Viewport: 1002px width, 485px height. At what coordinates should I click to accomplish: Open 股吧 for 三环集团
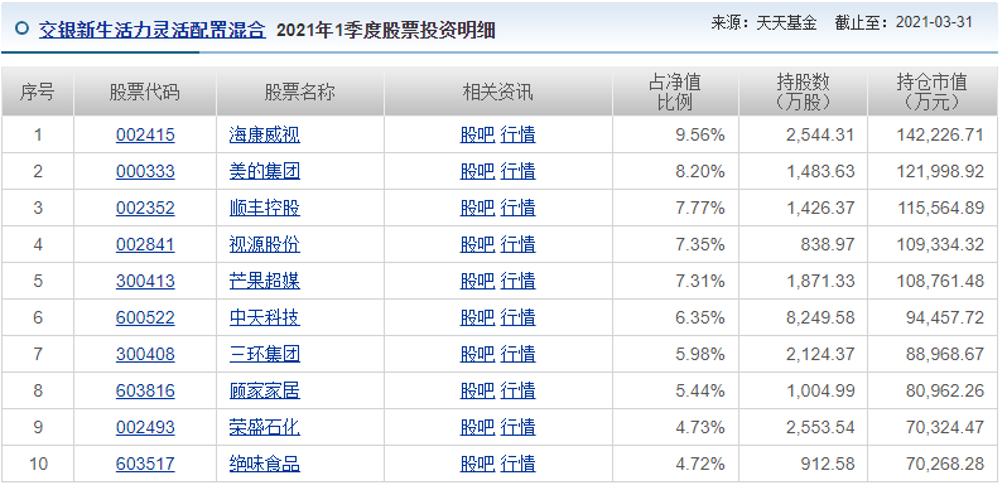click(477, 354)
